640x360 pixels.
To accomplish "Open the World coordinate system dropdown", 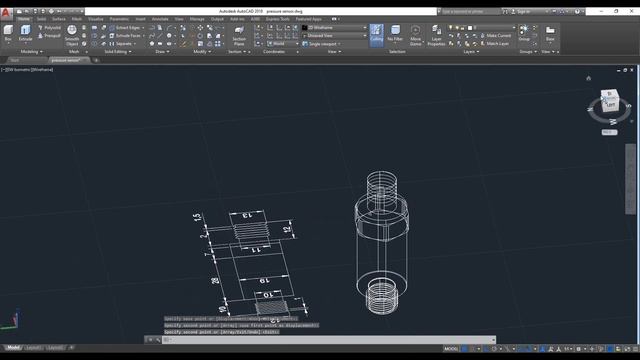I will pos(282,44).
